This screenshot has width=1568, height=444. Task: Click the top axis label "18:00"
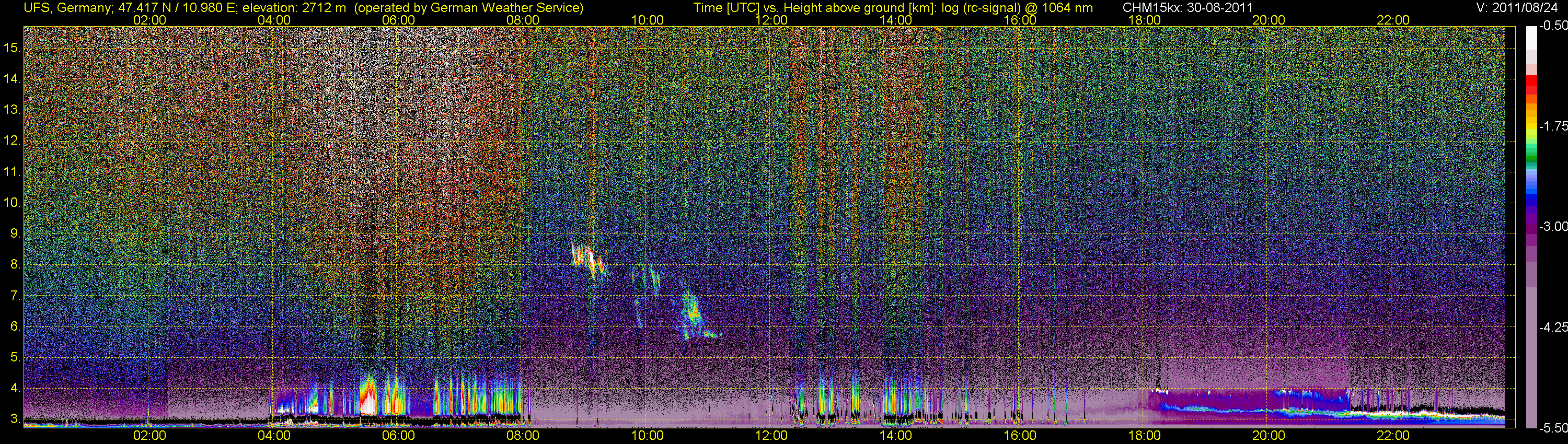click(1144, 20)
